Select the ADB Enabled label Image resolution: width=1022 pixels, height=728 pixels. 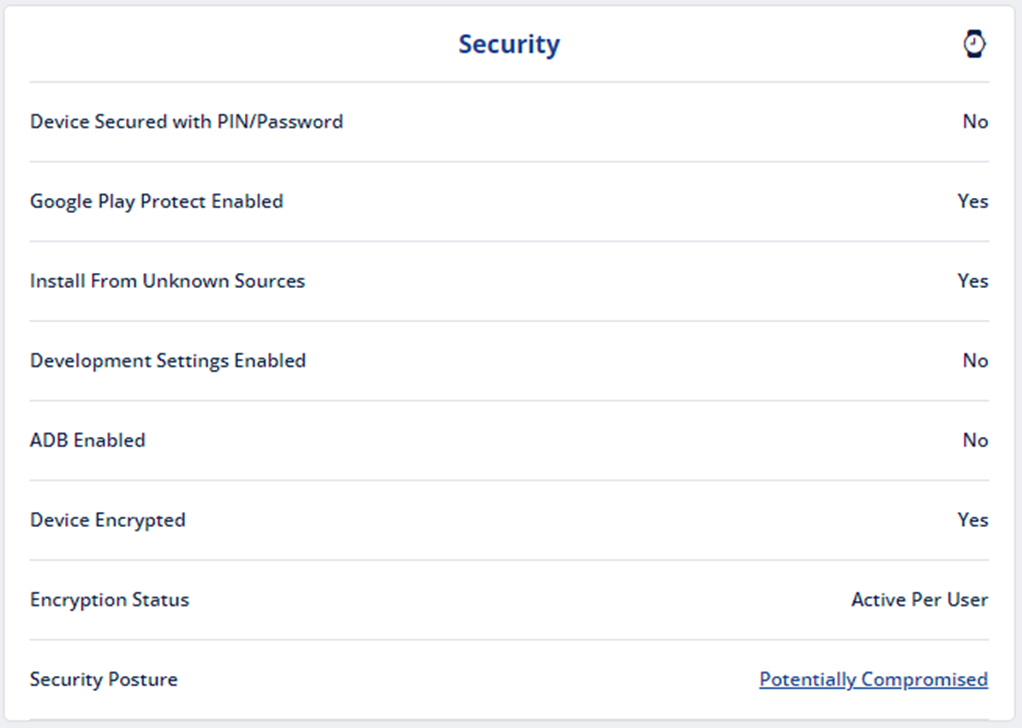87,441
